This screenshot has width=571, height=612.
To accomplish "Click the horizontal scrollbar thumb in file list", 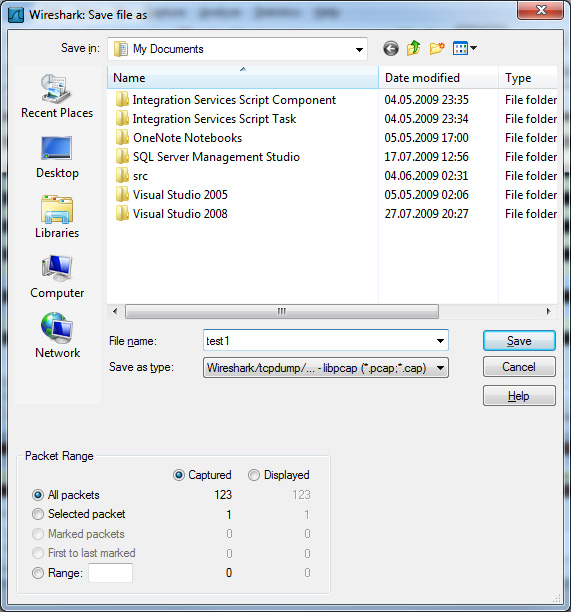I will pos(282,311).
